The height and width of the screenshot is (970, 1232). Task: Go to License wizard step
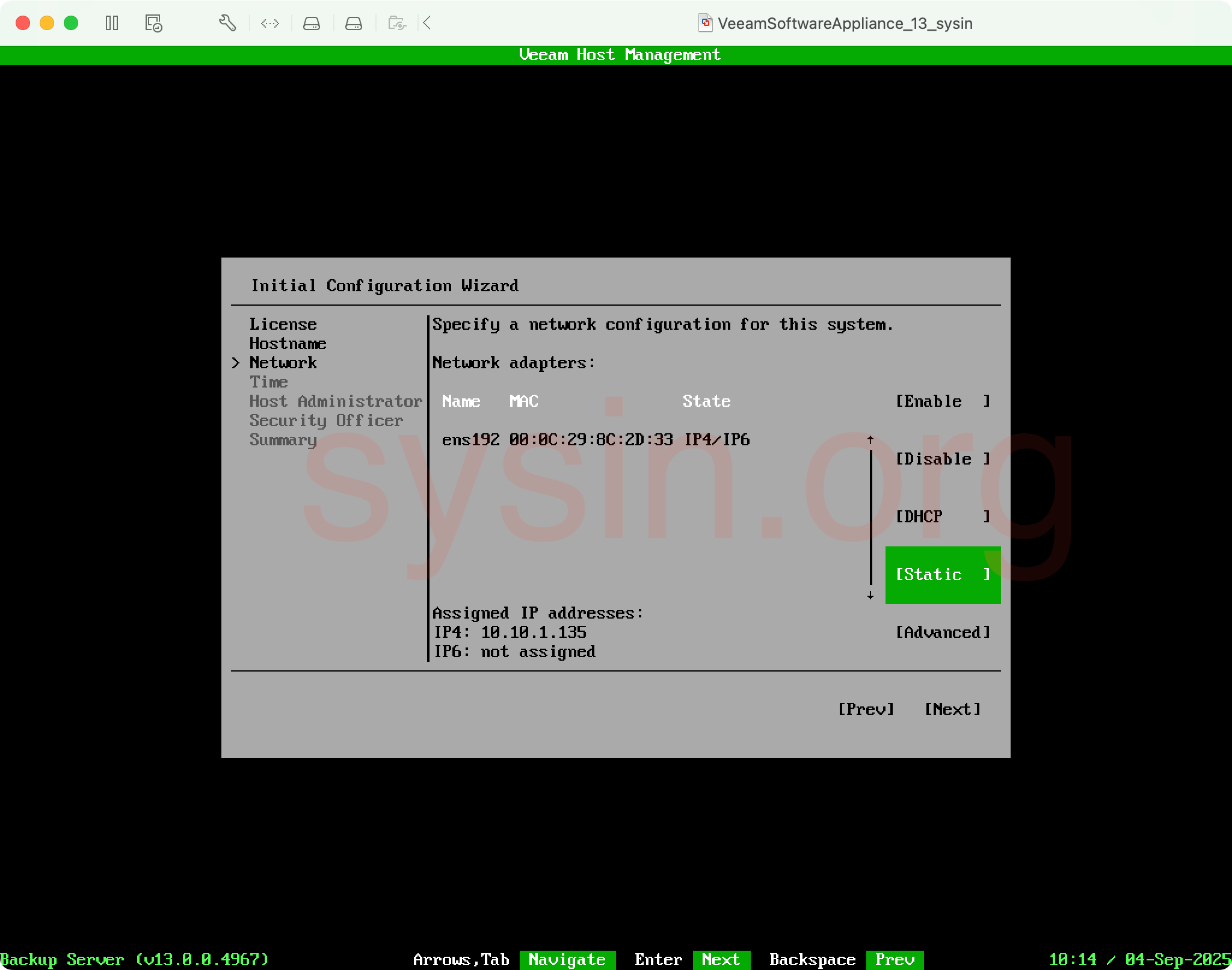point(283,324)
